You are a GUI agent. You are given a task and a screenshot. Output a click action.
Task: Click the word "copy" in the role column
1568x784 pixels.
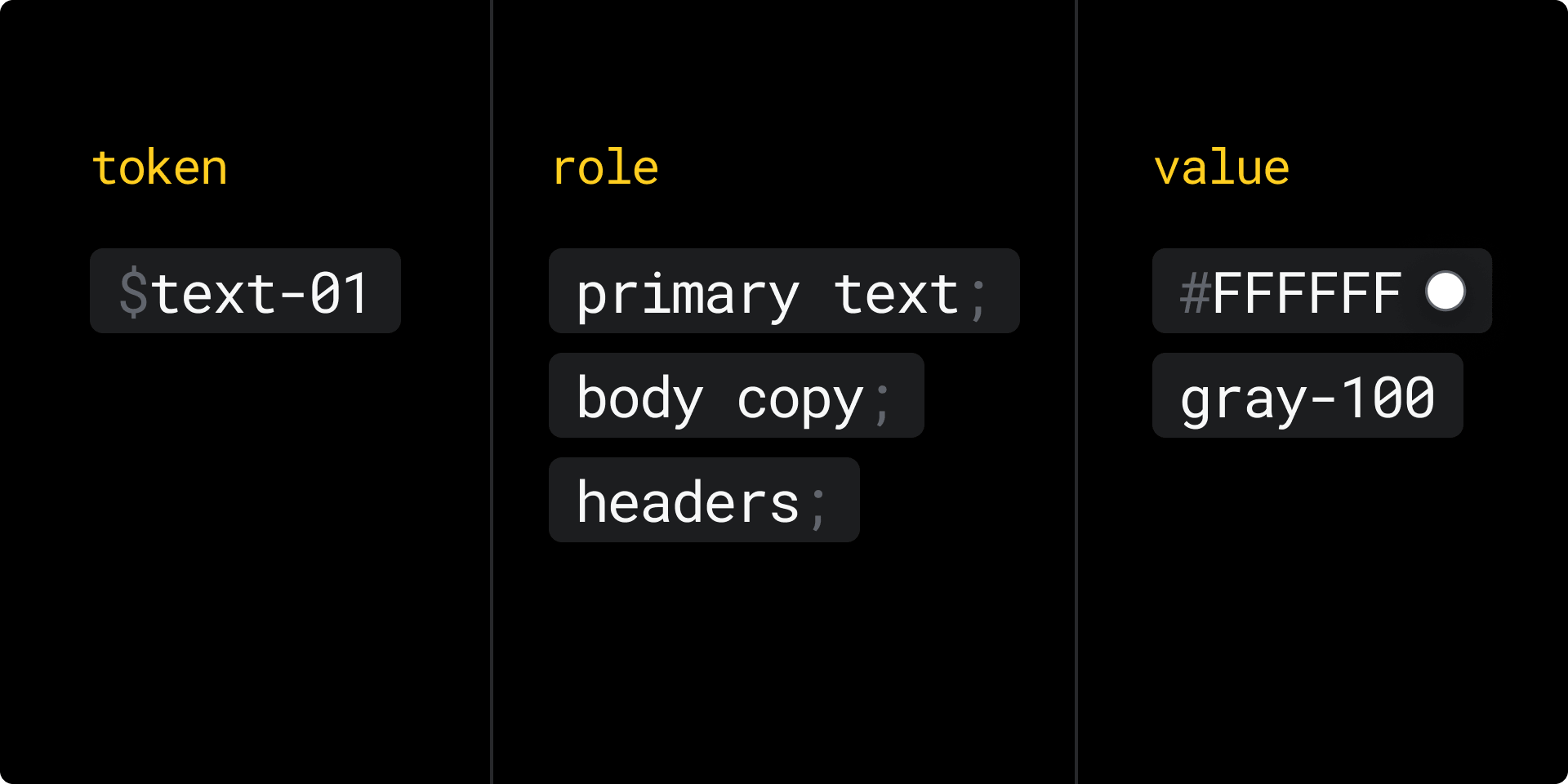(x=800, y=400)
